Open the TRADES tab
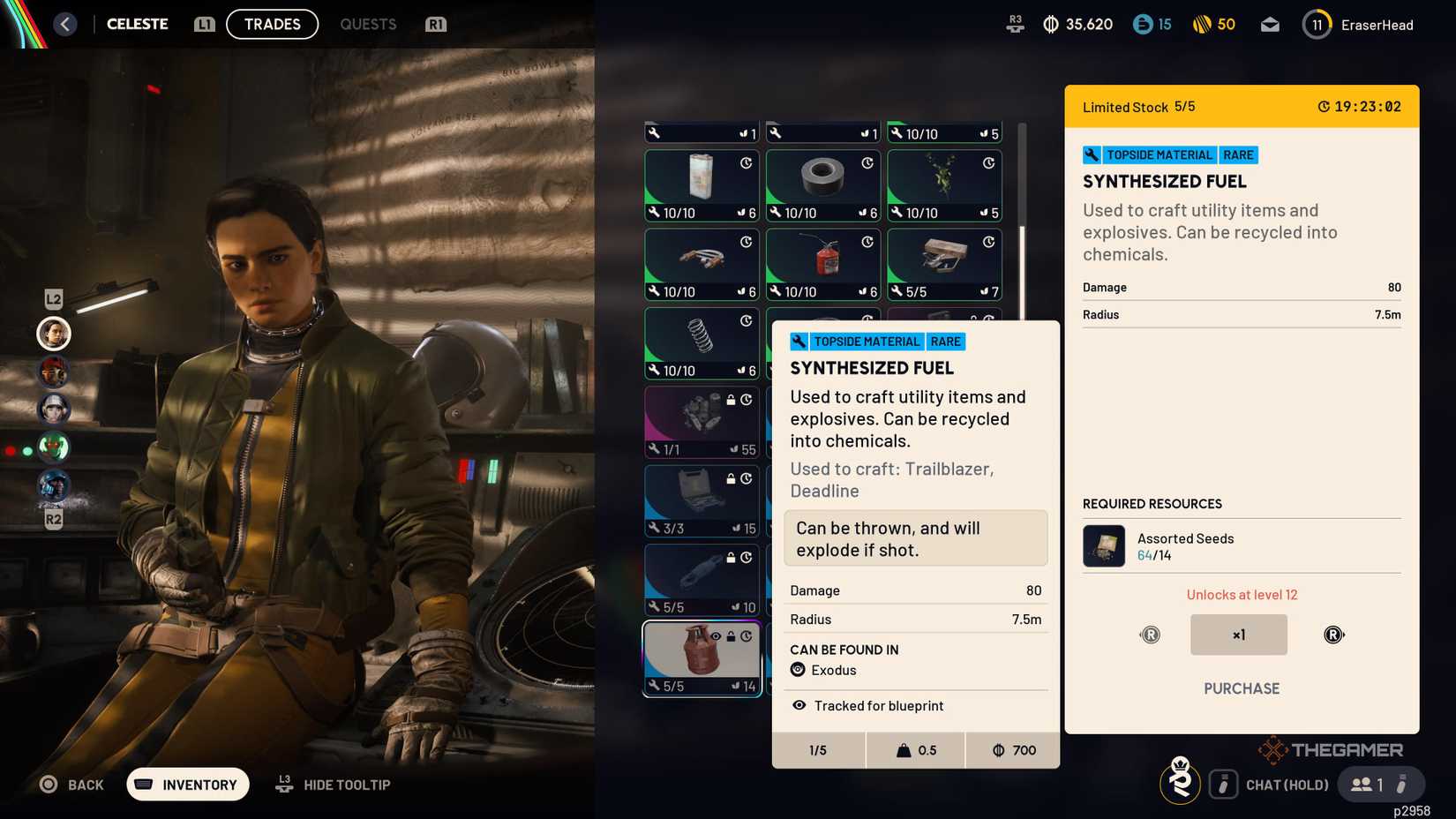Viewport: 1456px width, 819px height. (272, 24)
